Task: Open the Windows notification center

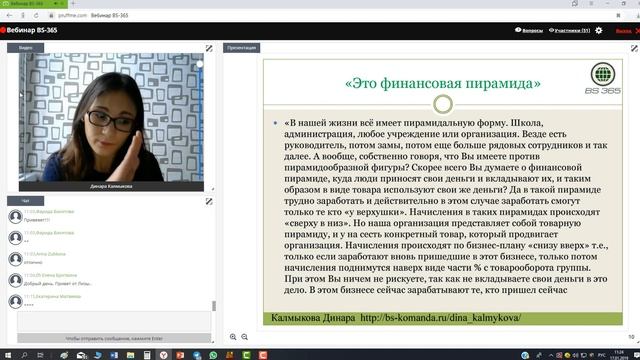Action: [x=637, y=355]
